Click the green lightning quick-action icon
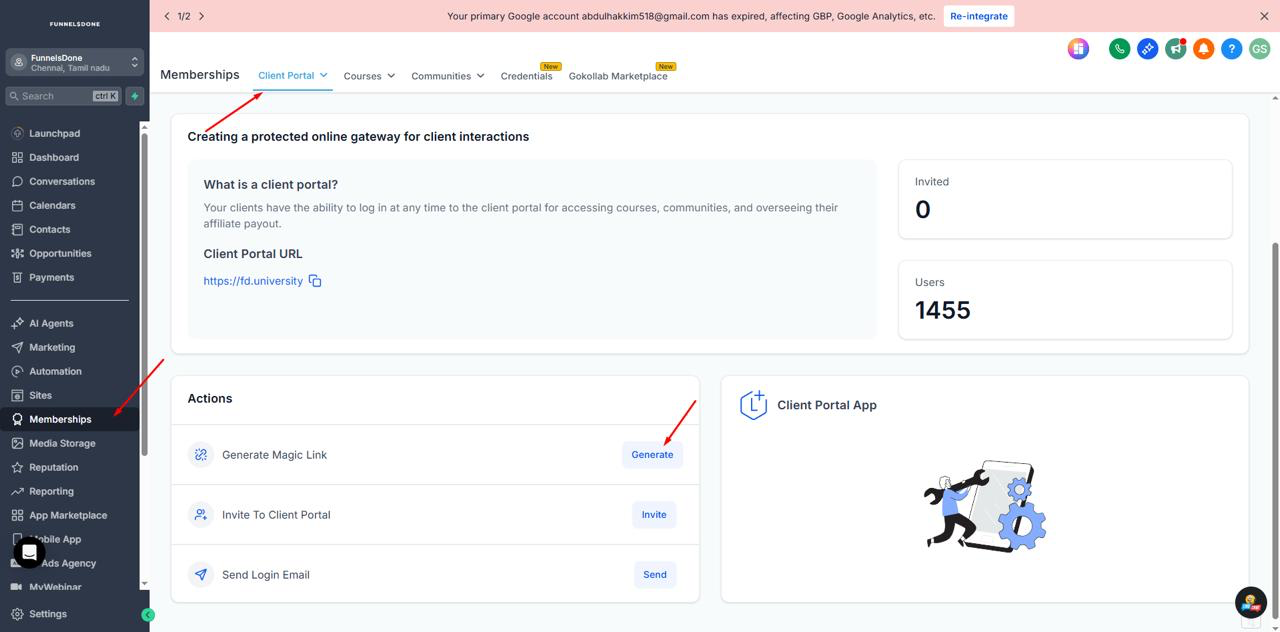1280x632 pixels. pyautogui.click(x=135, y=96)
